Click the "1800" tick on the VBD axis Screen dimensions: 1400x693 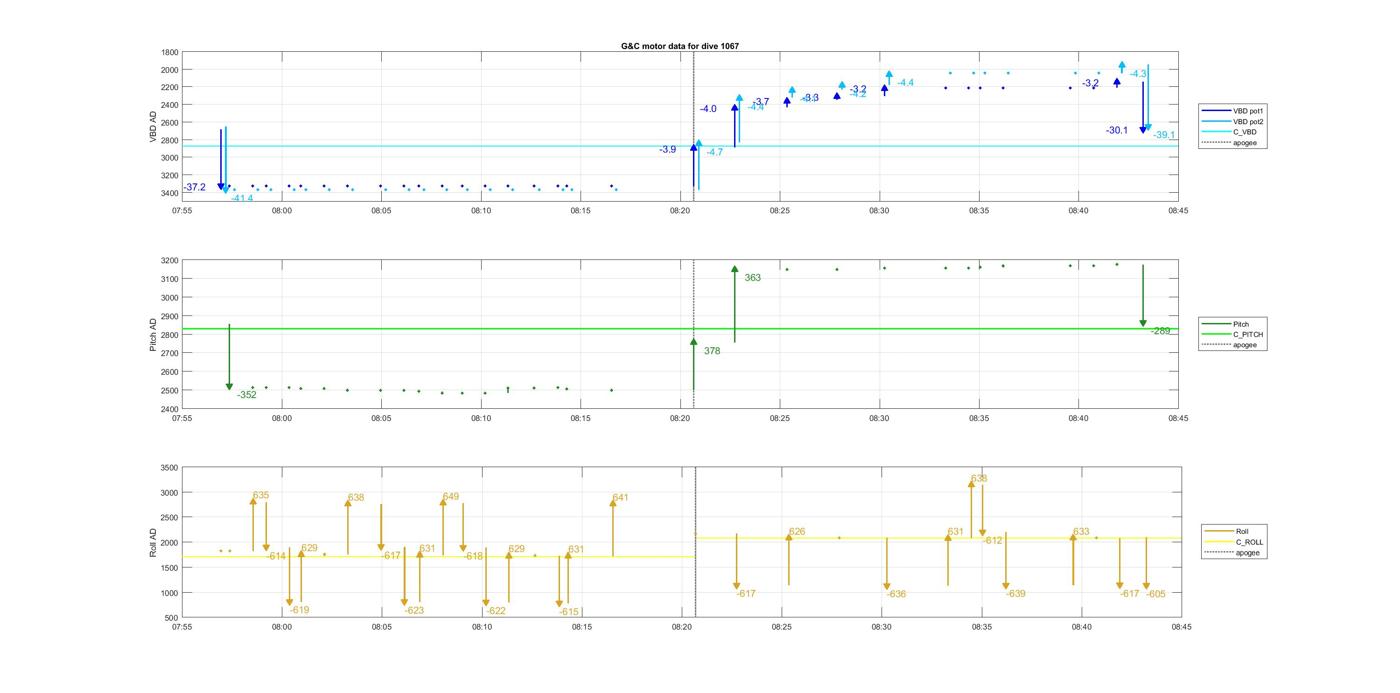pos(170,52)
